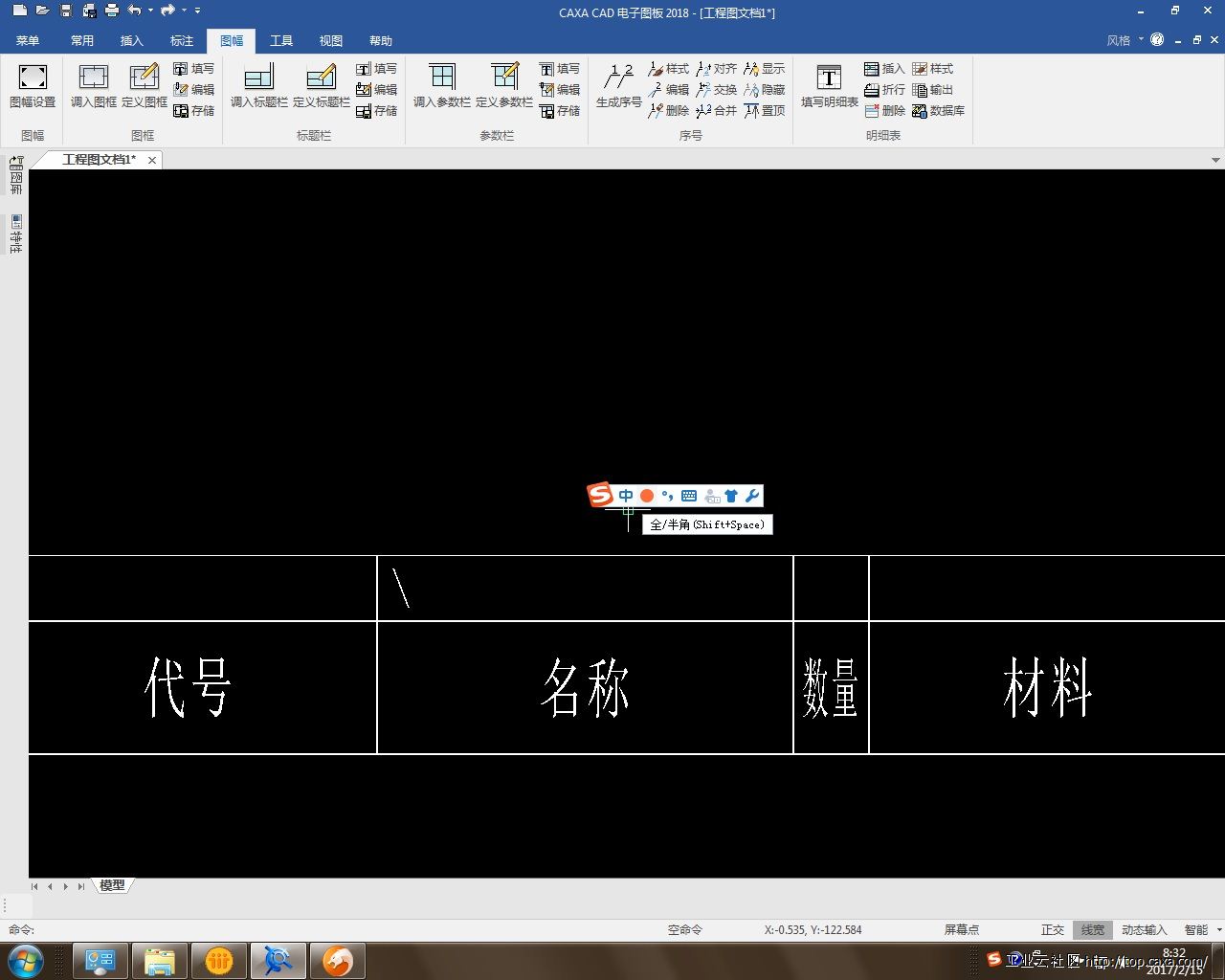Expand the undo history dropdown arrow
The image size is (1225, 980).
coord(150,11)
